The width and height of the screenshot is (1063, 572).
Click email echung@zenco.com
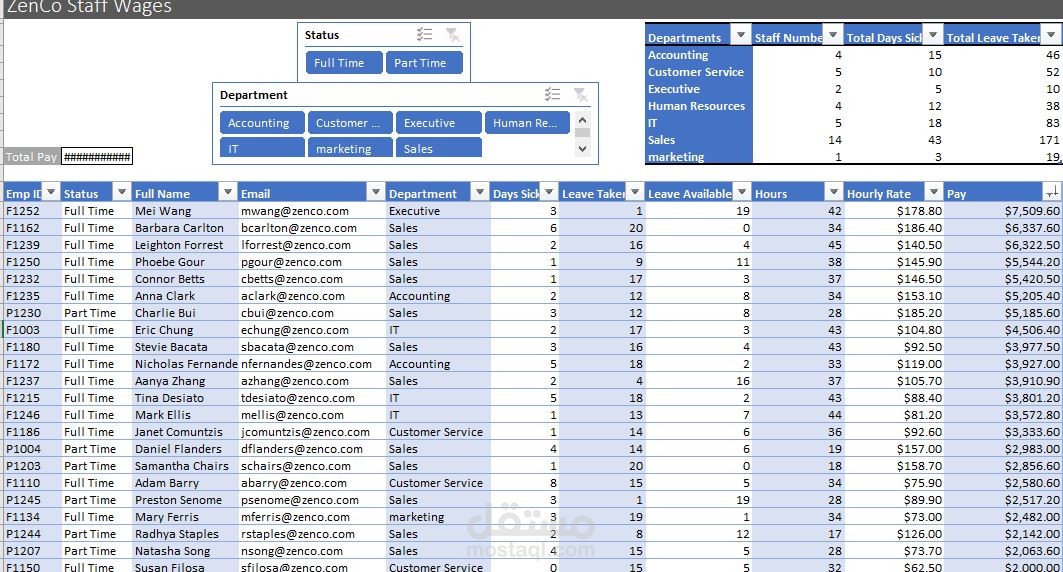point(295,330)
